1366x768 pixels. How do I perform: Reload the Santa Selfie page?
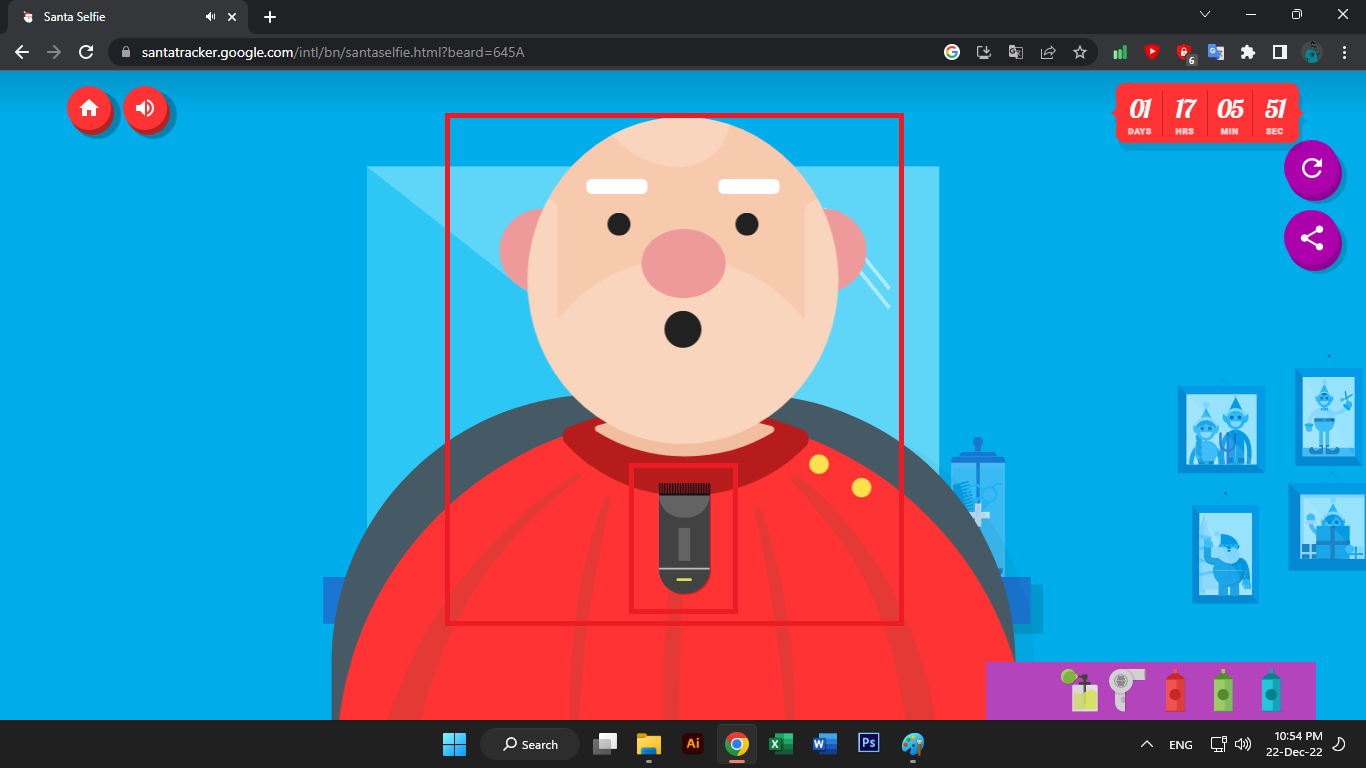point(86,52)
